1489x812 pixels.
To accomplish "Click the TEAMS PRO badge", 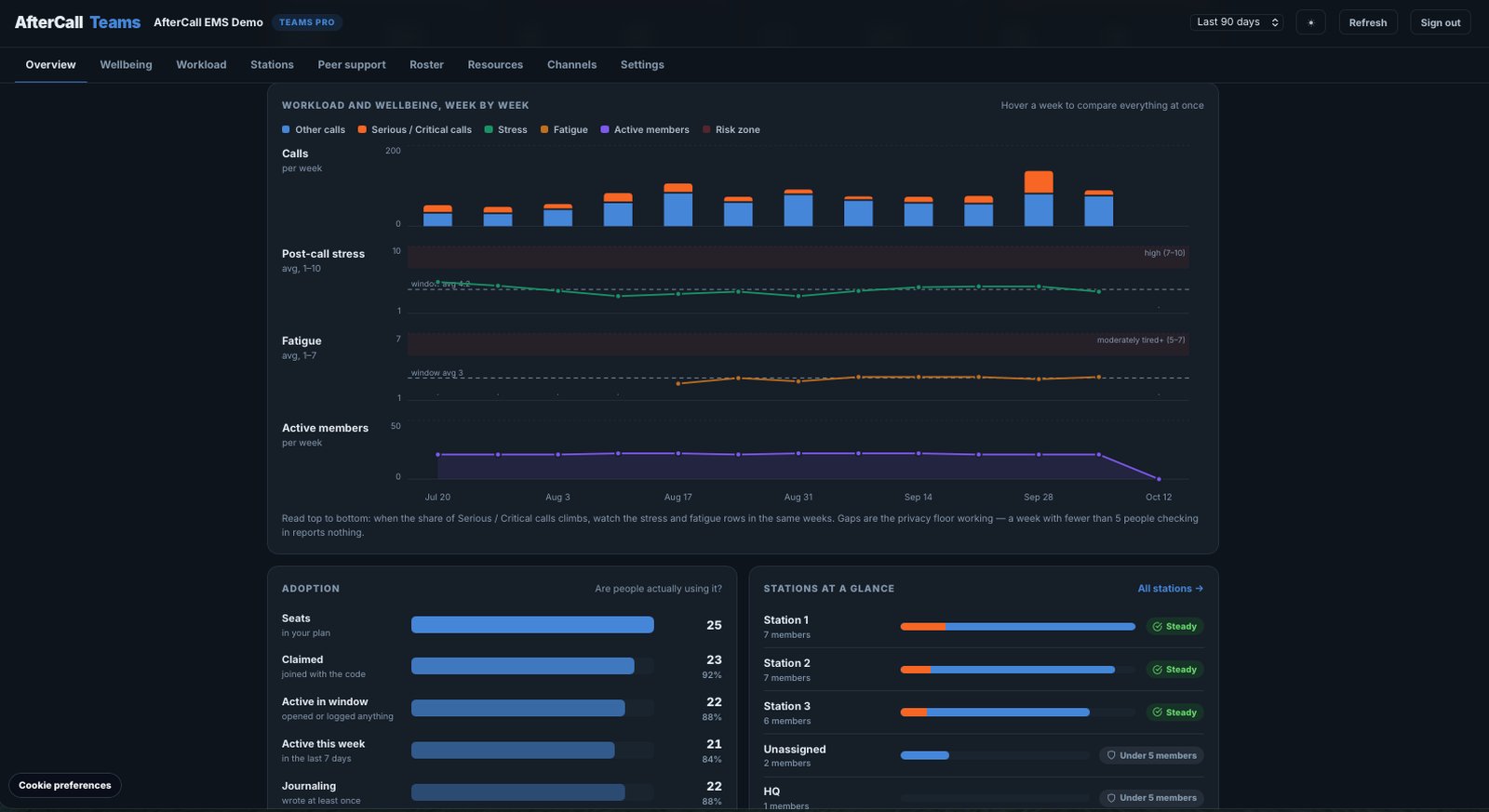I will [x=307, y=22].
